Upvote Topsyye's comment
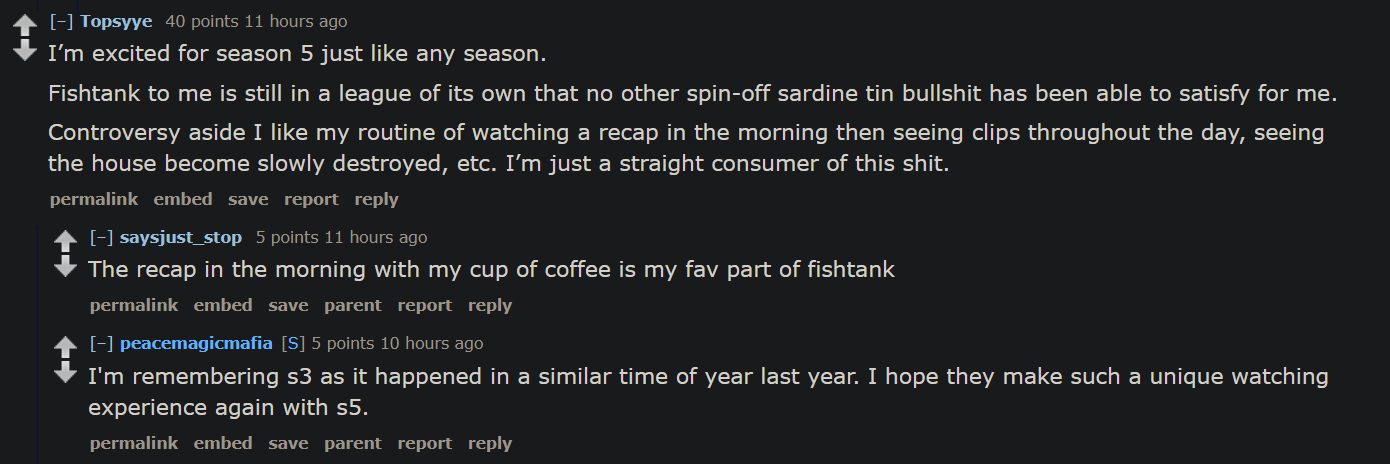 [24, 24]
